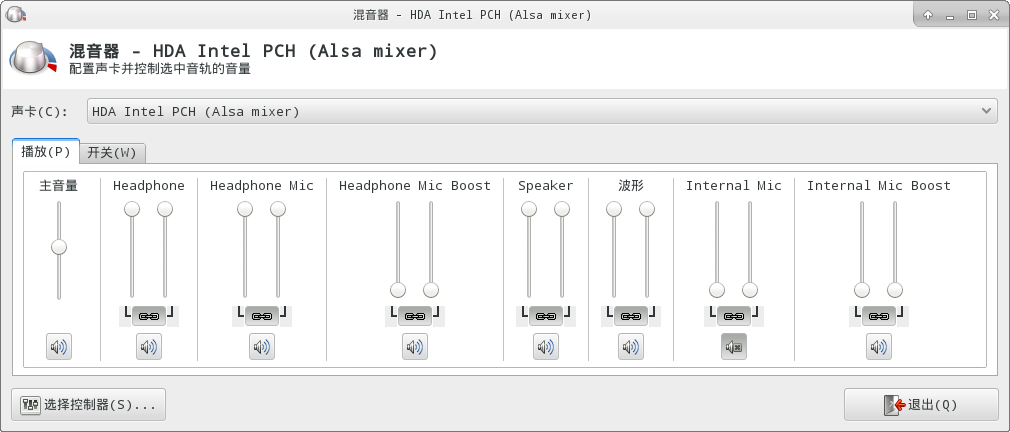Click the left Headphone Mic Boost slider handle
Viewport: 1010px width, 432px height.
(x=398, y=290)
